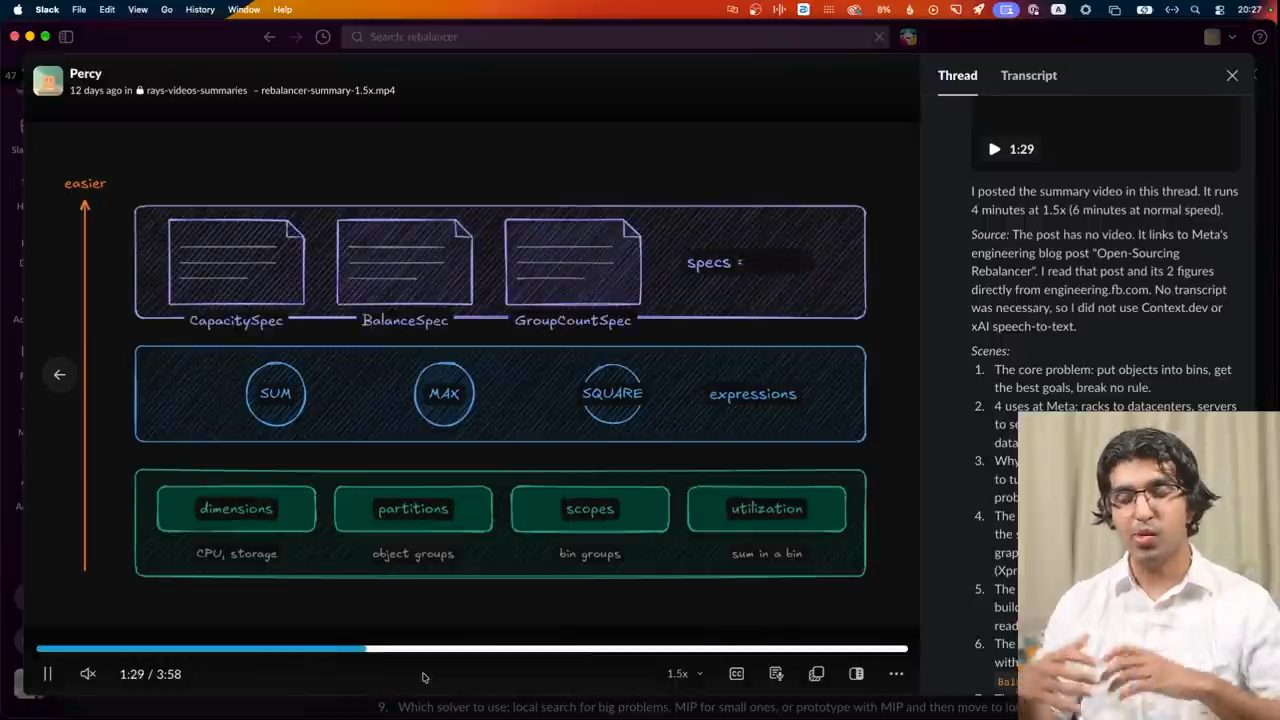Click the rocket icon in menu bar
This screenshot has height=720, width=1280.
979,10
